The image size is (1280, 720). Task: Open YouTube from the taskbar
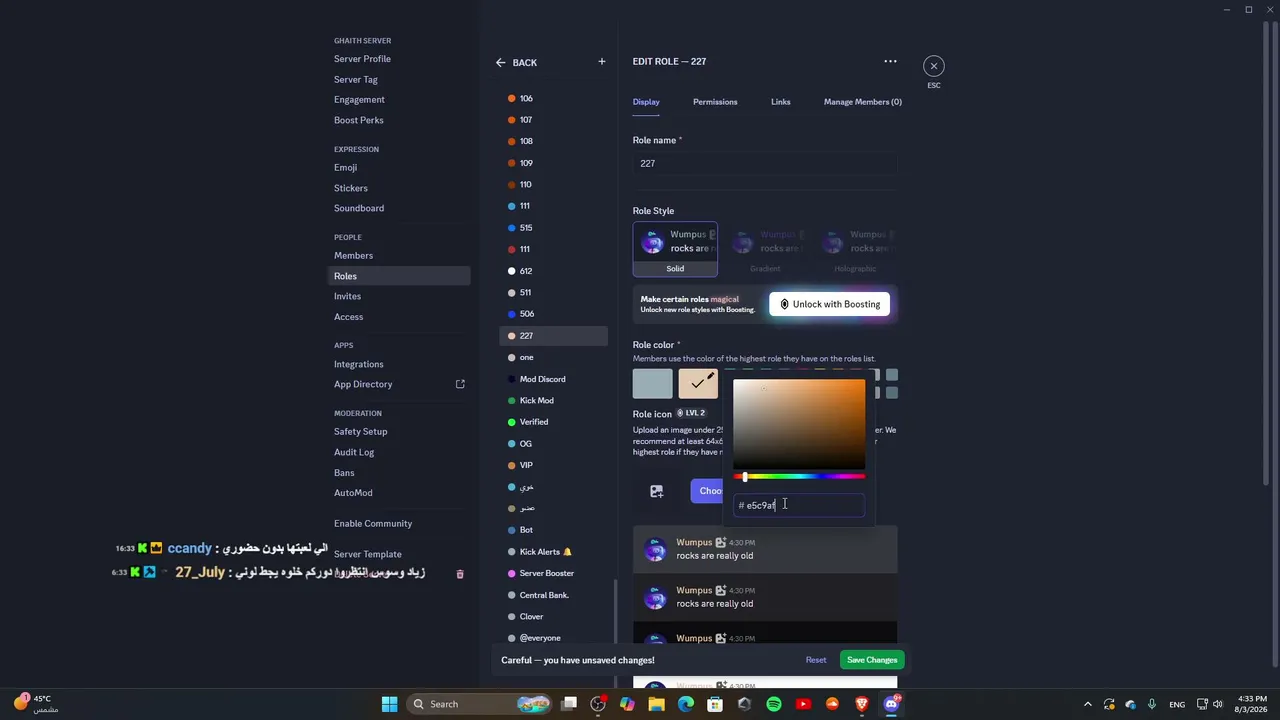click(x=803, y=704)
